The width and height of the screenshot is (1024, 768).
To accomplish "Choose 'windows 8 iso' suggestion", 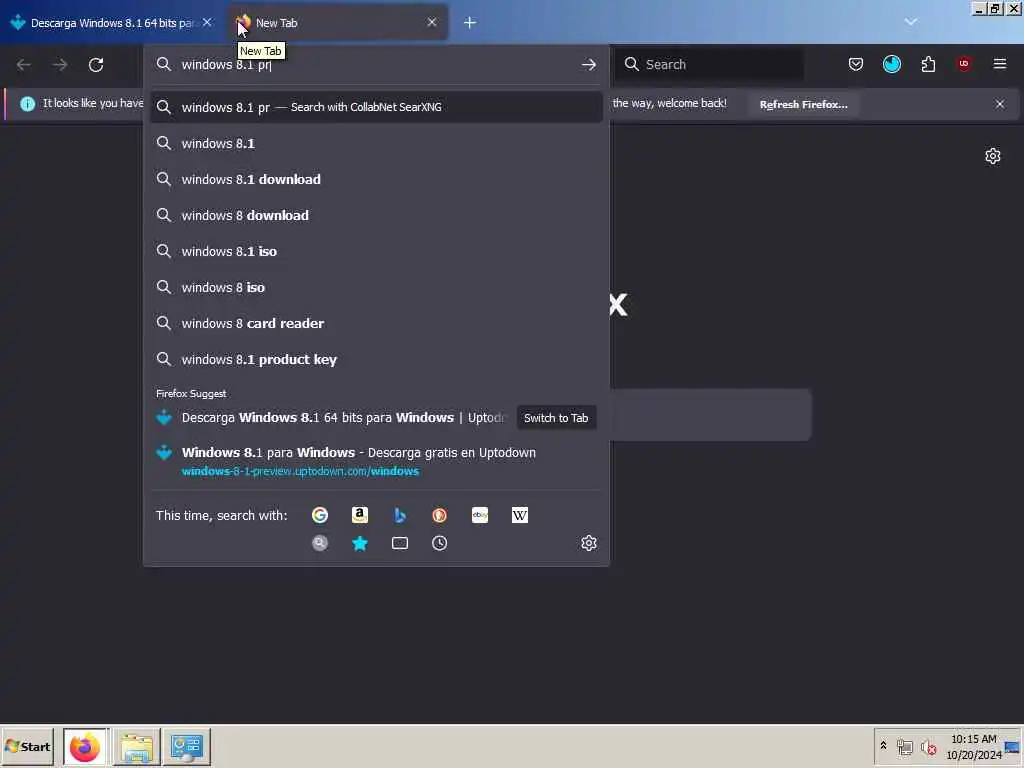I will click(376, 287).
